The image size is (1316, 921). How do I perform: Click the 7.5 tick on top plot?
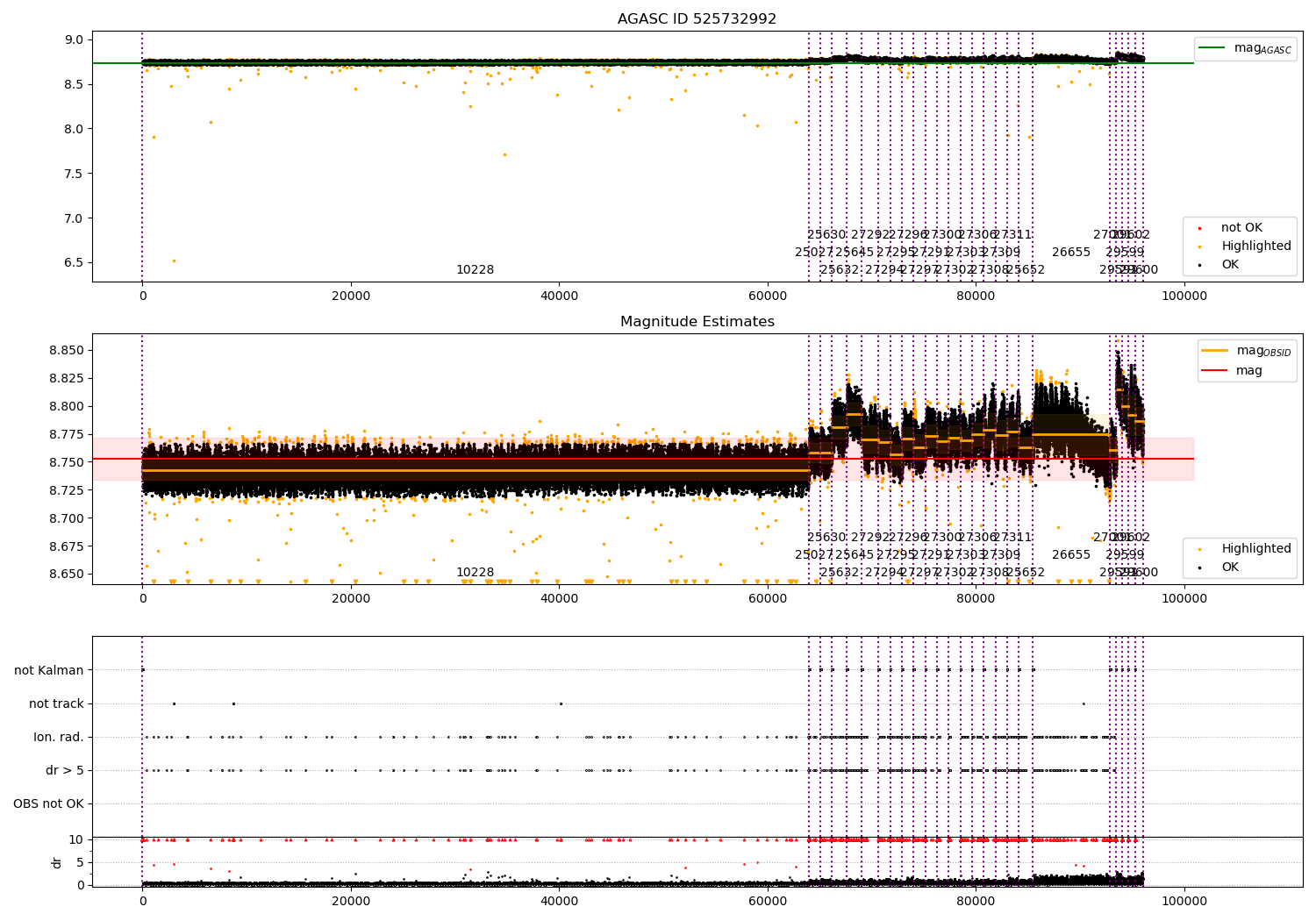74,174
